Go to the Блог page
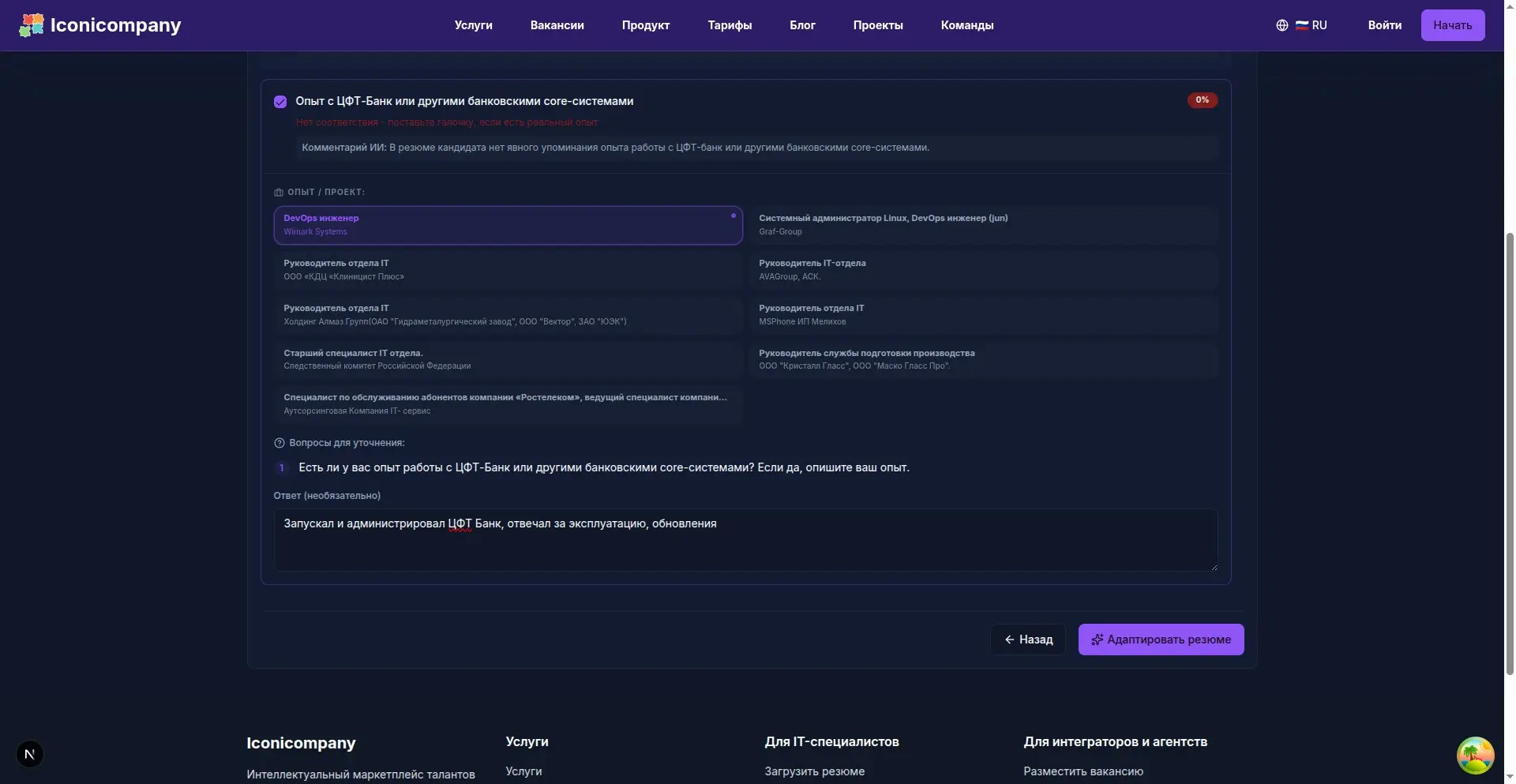Image resolution: width=1516 pixels, height=784 pixels. pos(802,25)
